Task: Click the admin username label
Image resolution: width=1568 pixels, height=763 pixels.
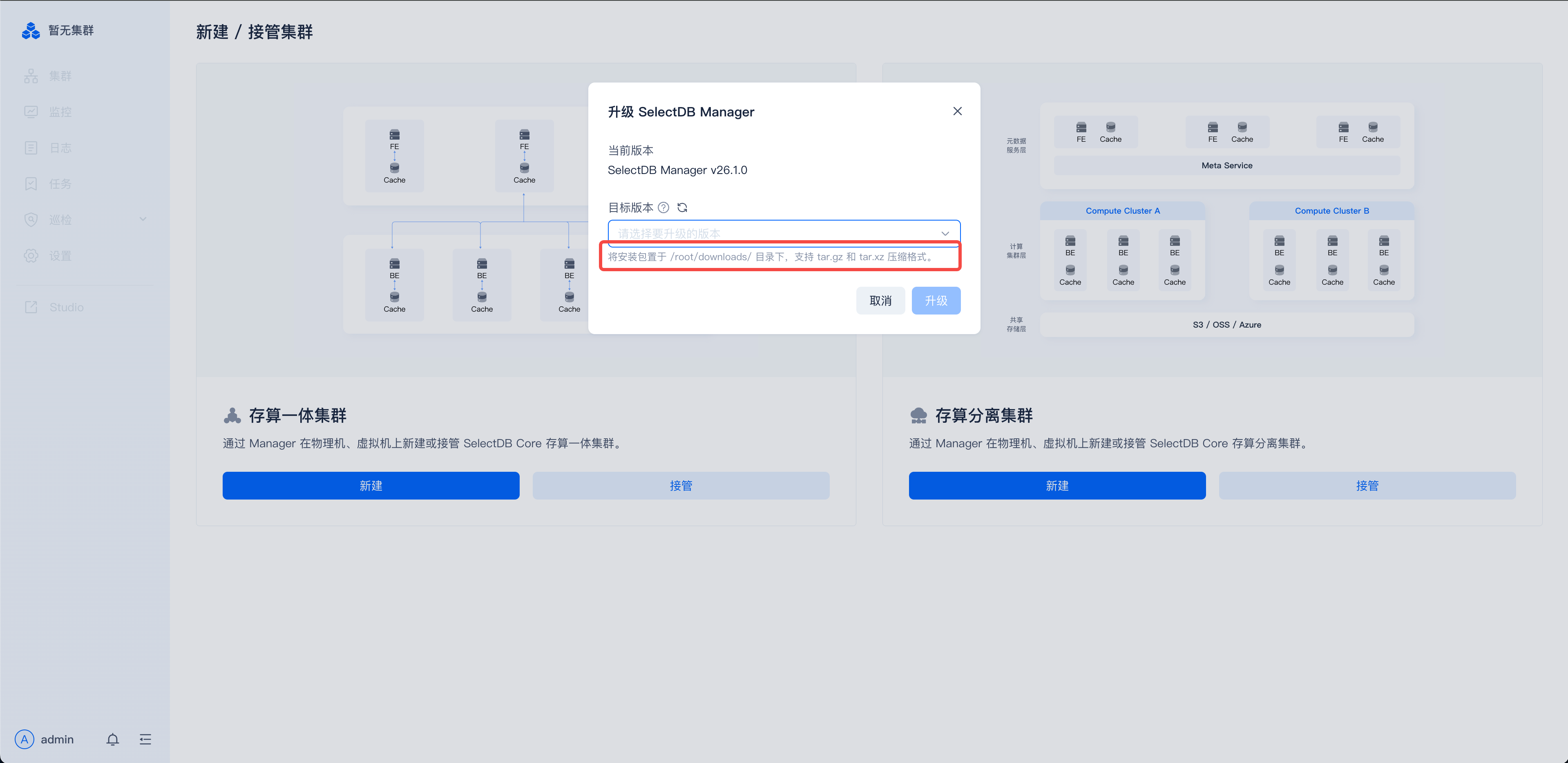Action: pos(57,739)
